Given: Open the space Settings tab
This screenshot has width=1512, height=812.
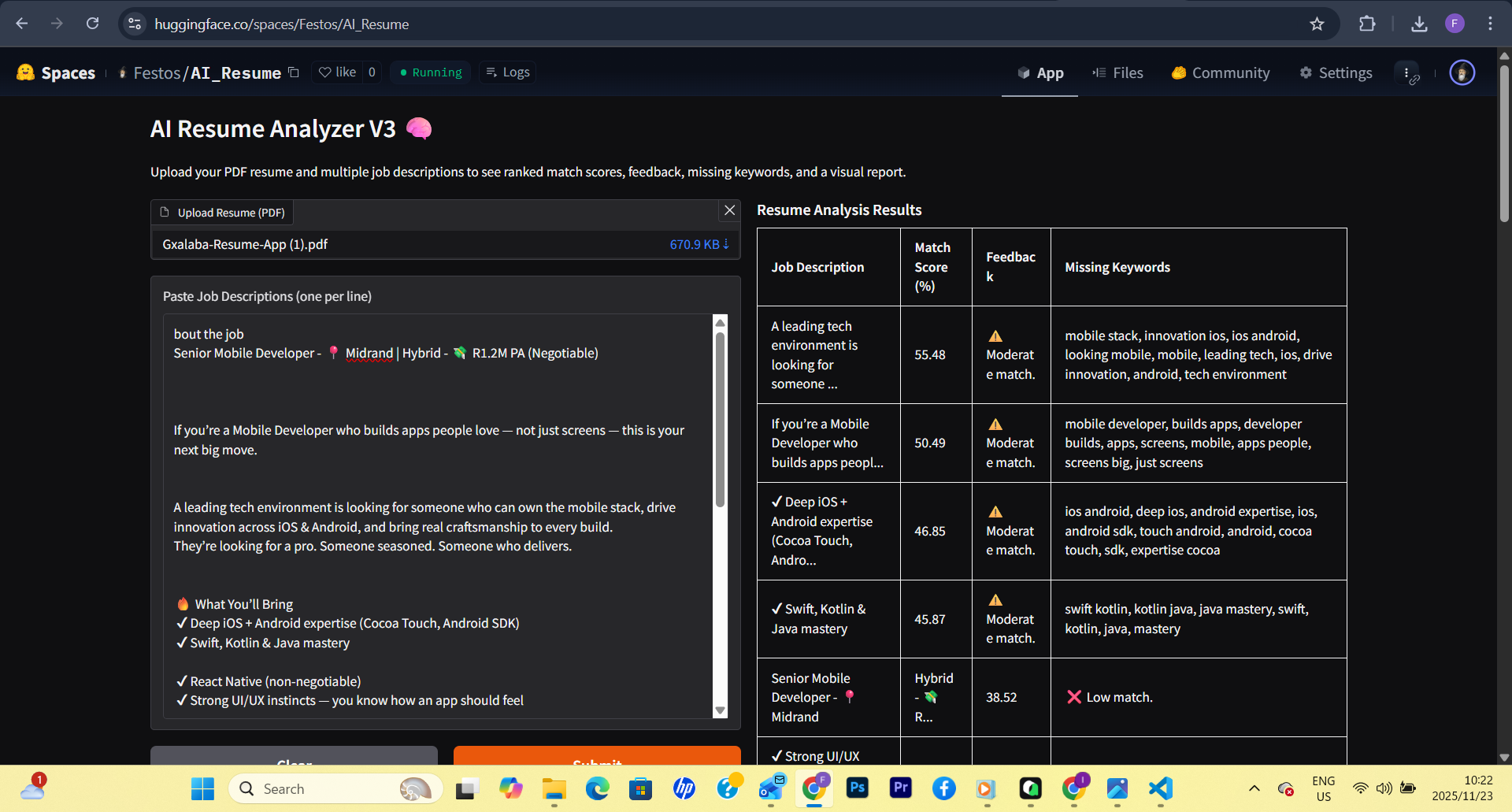Looking at the screenshot, I should point(1336,72).
